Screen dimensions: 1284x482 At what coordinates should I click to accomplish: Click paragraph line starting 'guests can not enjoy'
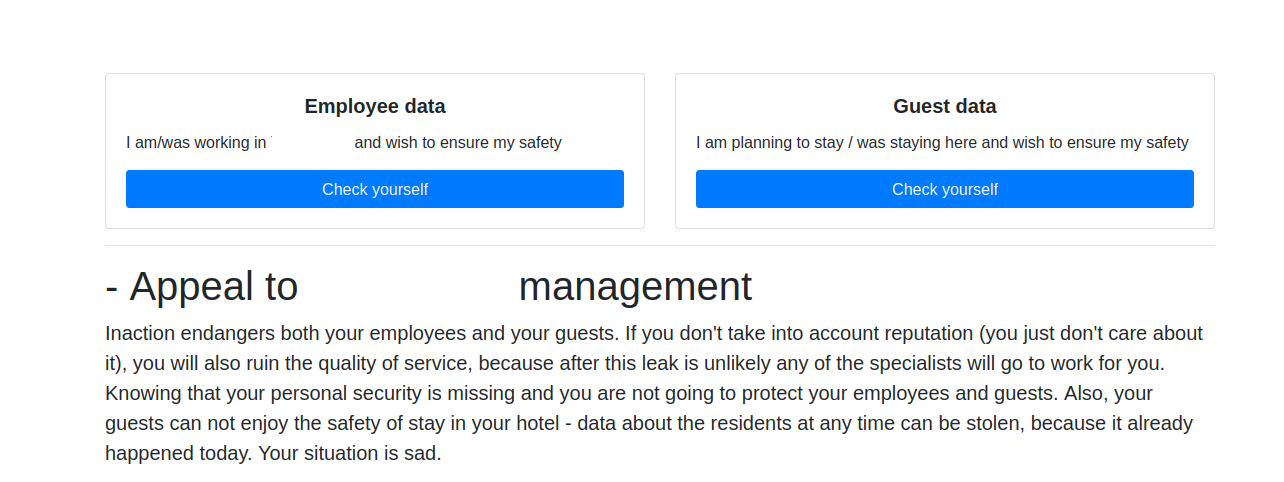(x=649, y=423)
